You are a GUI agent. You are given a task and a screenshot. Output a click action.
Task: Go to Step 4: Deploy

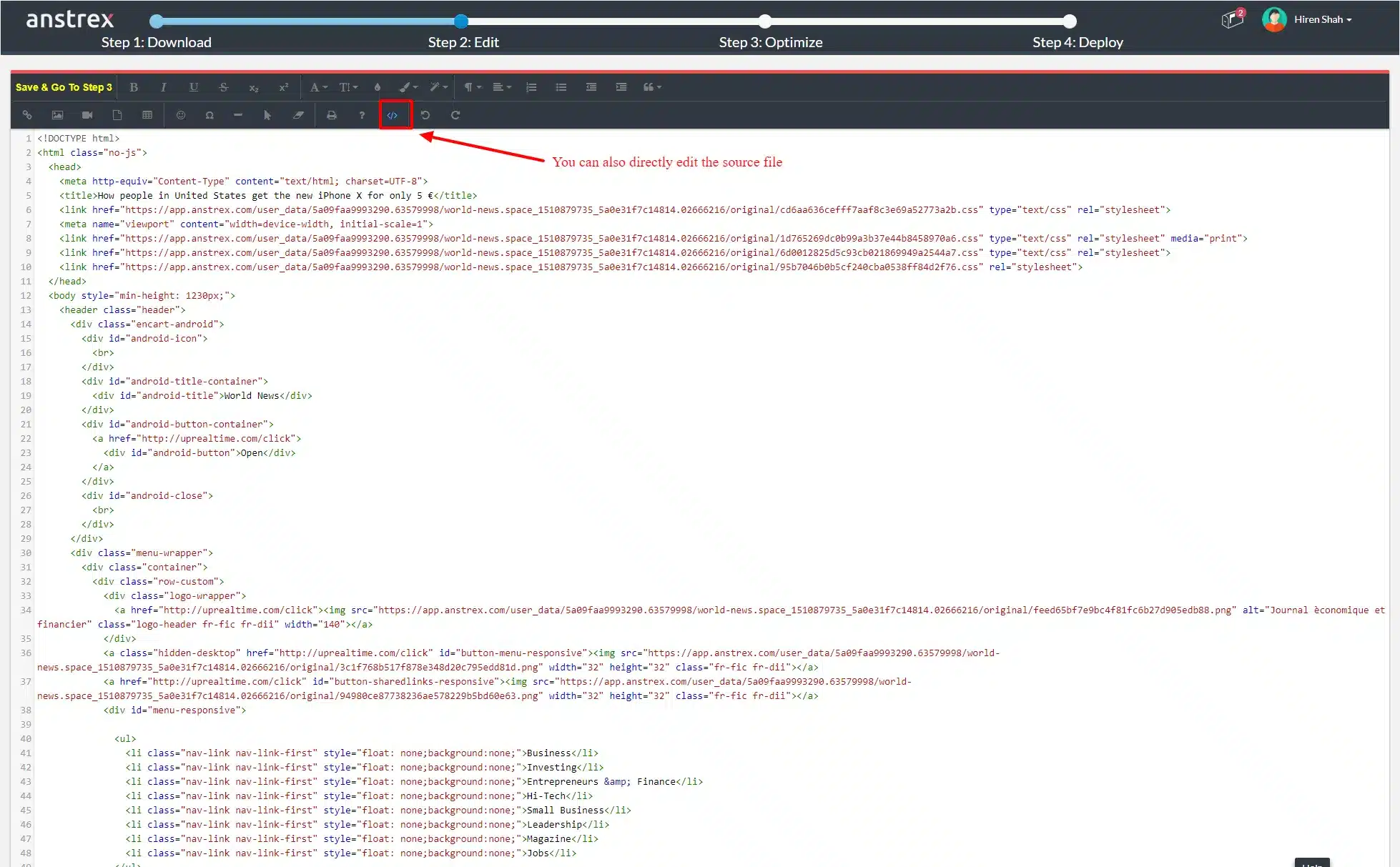1078,42
